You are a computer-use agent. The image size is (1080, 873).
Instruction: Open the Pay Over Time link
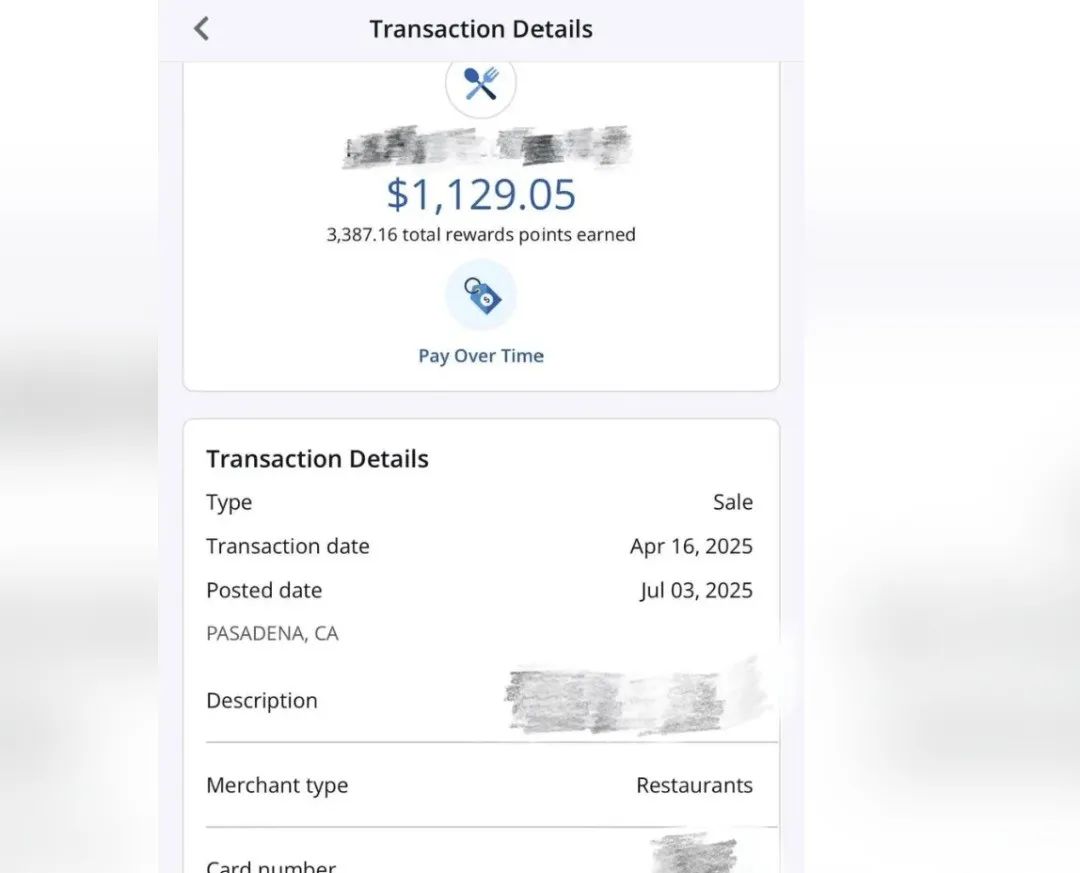pos(481,356)
